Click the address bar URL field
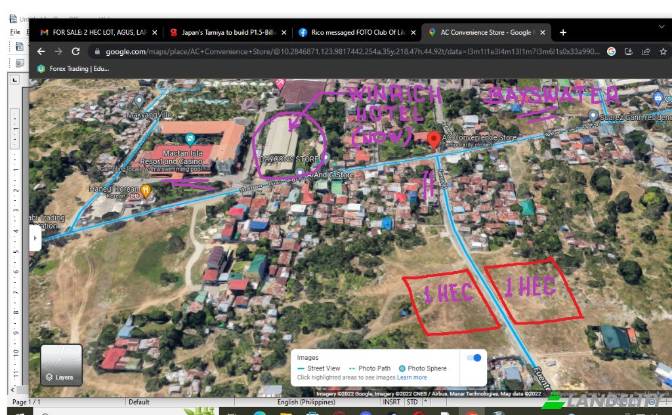The height and width of the screenshot is (415, 672). (350, 50)
